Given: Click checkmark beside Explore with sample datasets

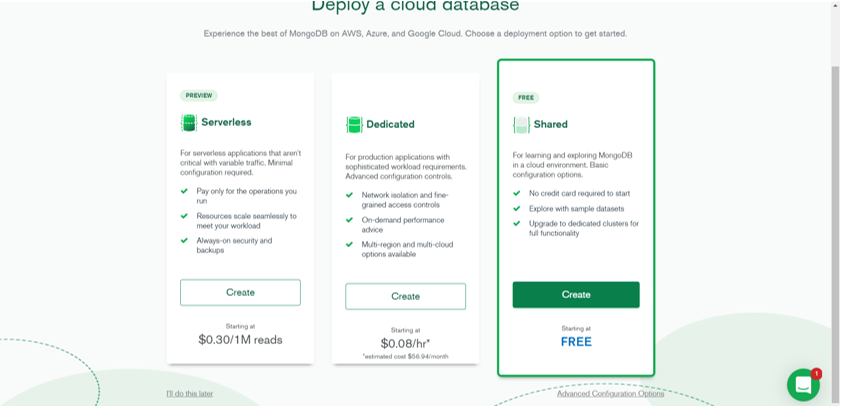Looking at the screenshot, I should point(517,208).
